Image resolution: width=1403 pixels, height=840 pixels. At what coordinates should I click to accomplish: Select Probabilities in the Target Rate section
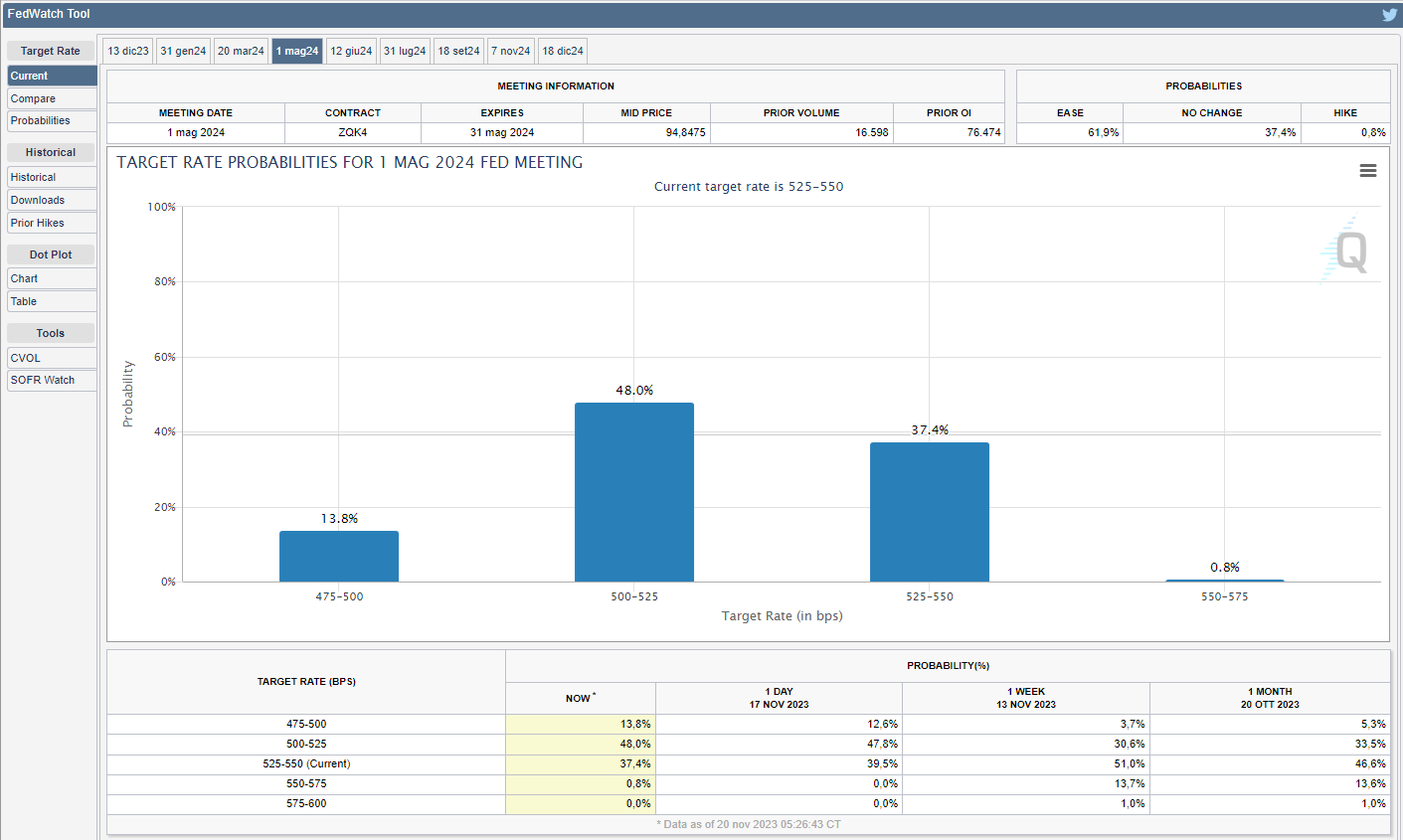click(52, 121)
